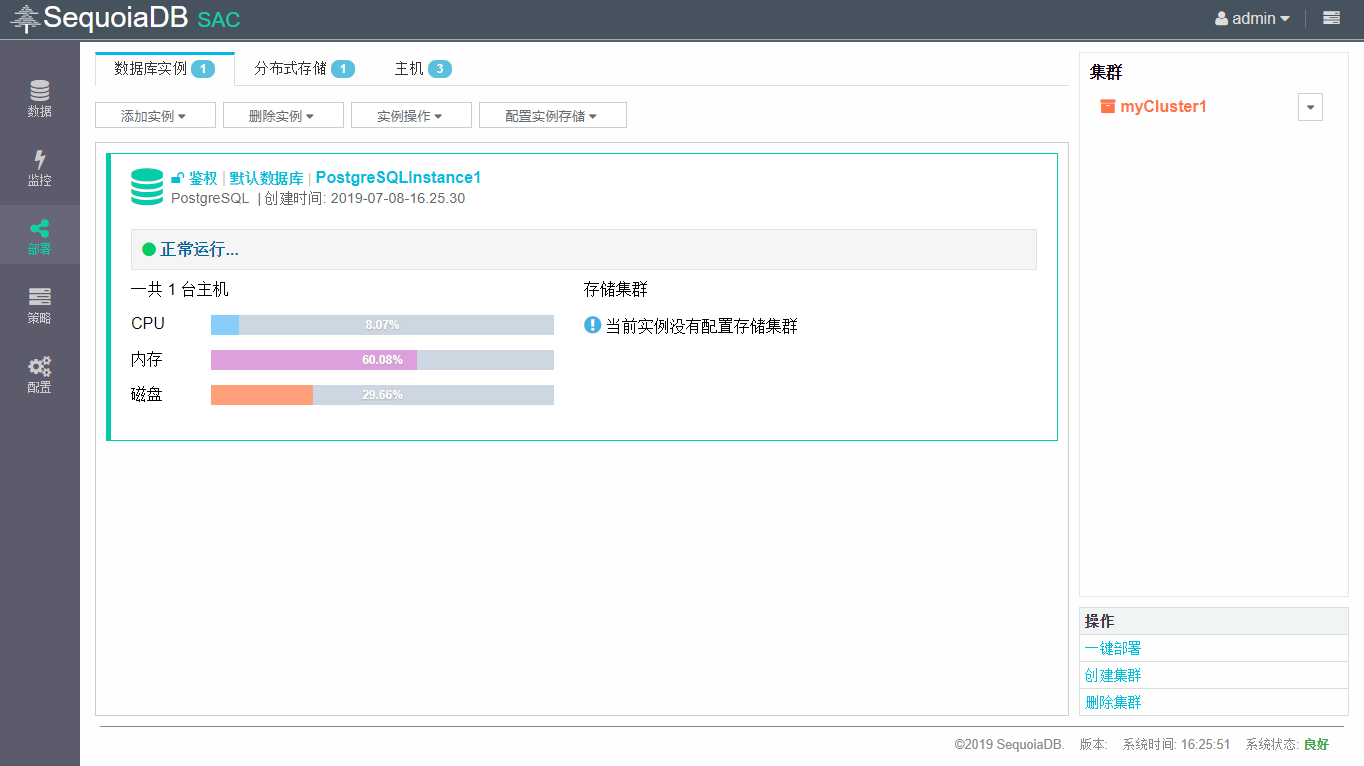Click the 一键部署 link in 操作 panel
Viewport: 1364px width, 766px height.
point(1112,647)
